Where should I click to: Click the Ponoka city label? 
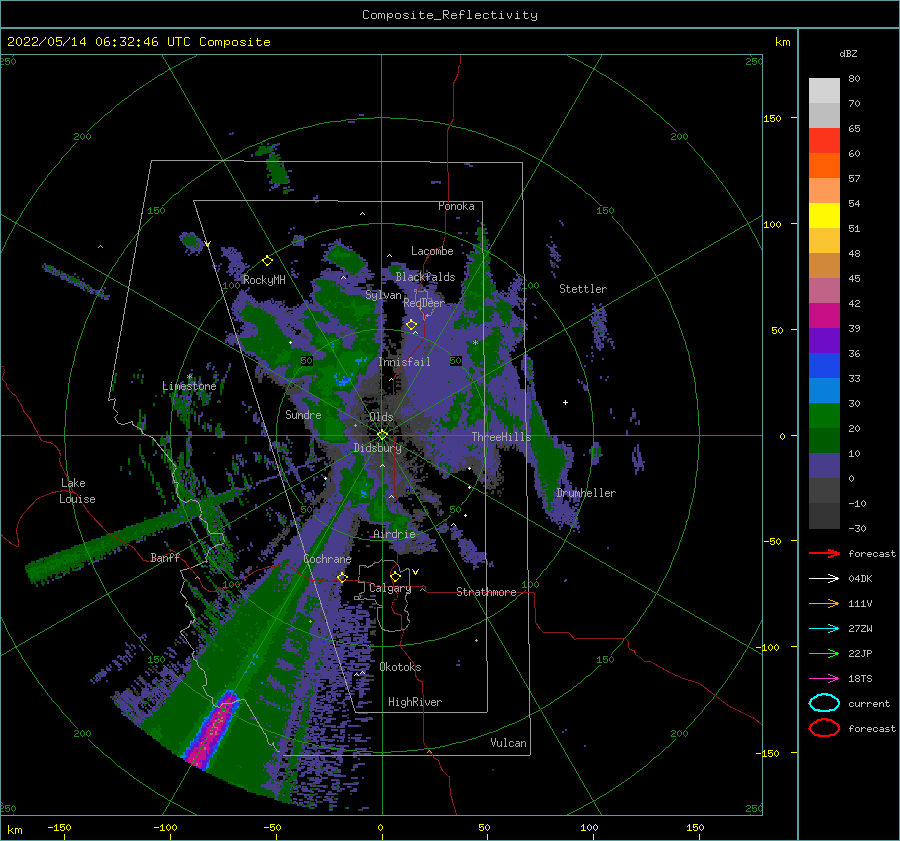pyautogui.click(x=456, y=206)
